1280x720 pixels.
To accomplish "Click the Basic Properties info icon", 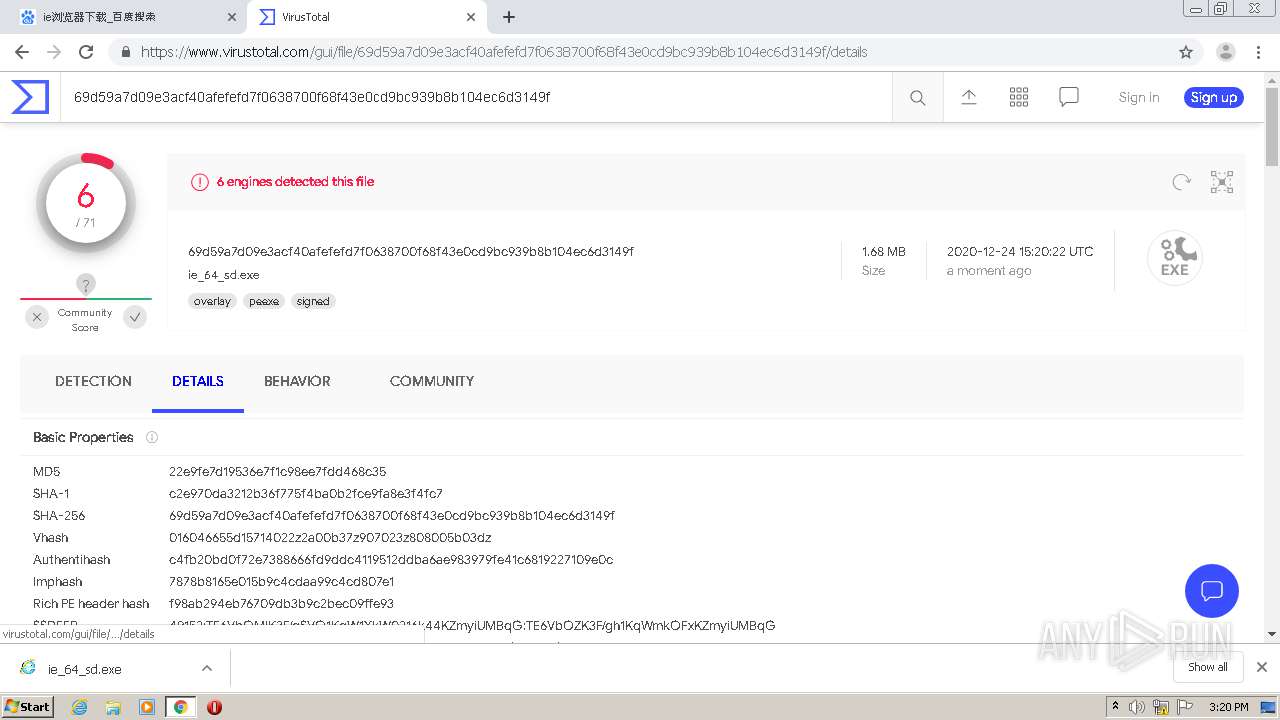I will click(x=152, y=437).
